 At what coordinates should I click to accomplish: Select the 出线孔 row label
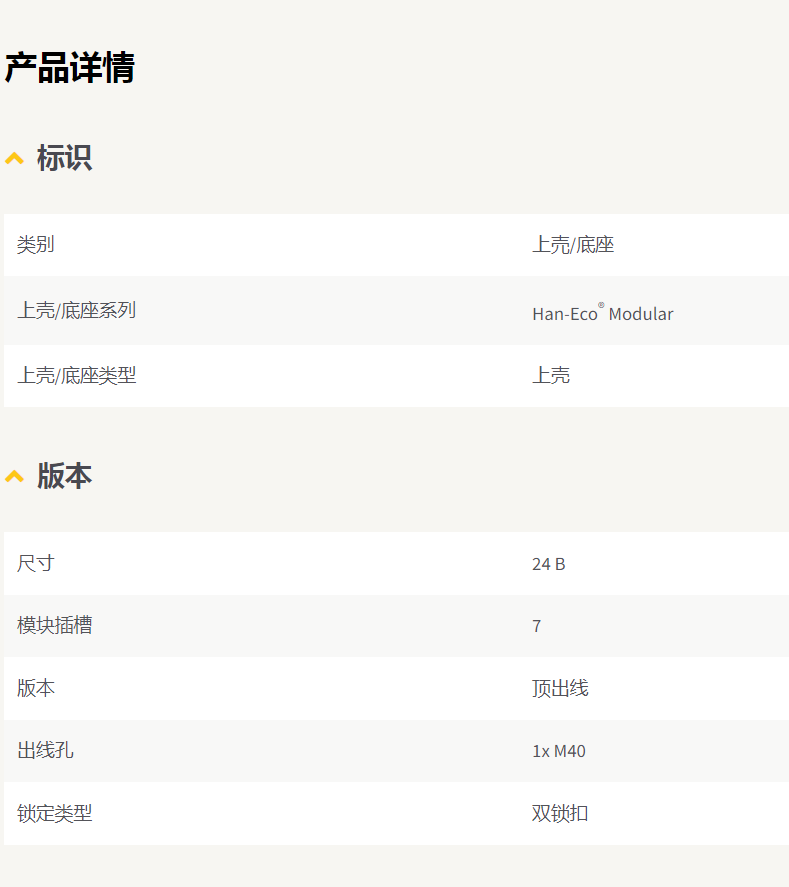point(45,751)
